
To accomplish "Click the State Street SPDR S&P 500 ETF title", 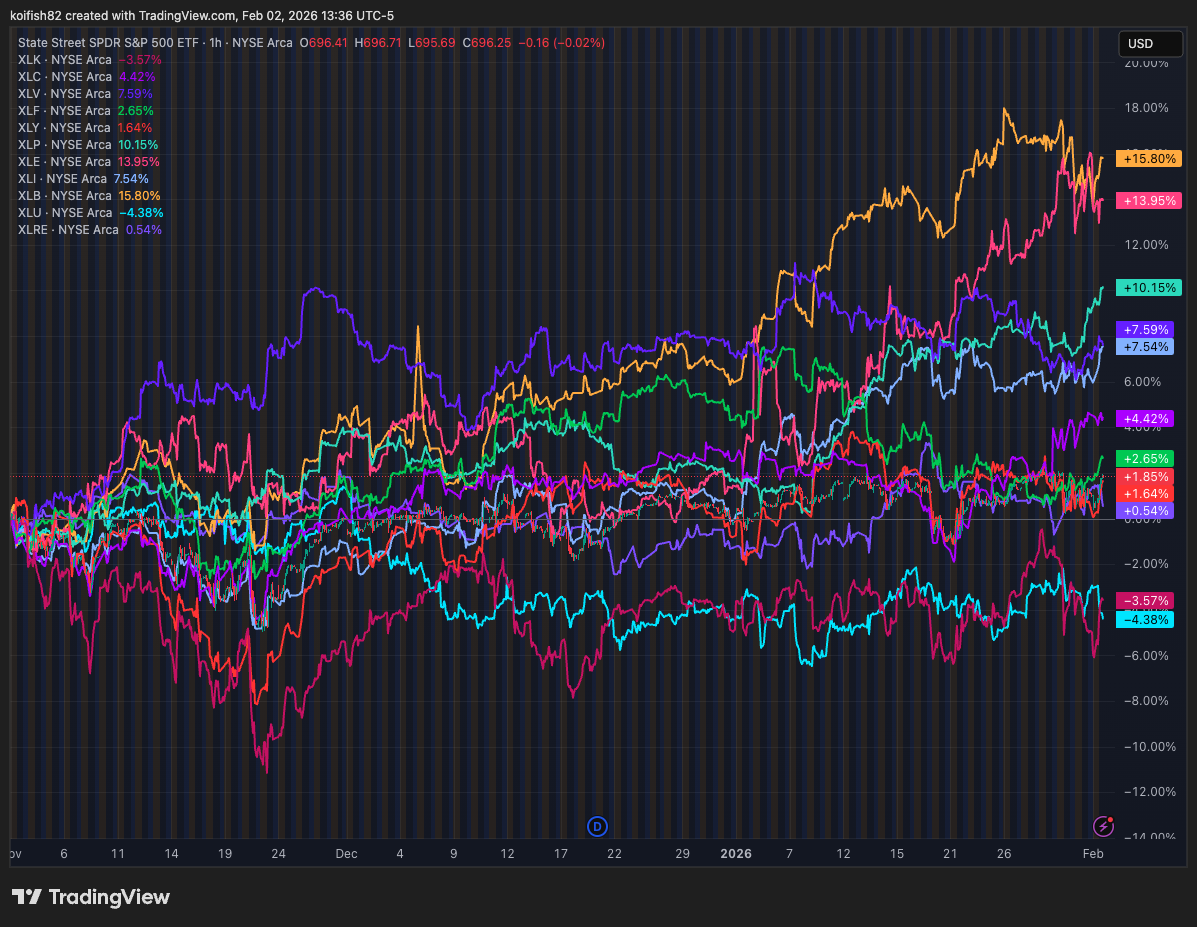I will point(108,43).
